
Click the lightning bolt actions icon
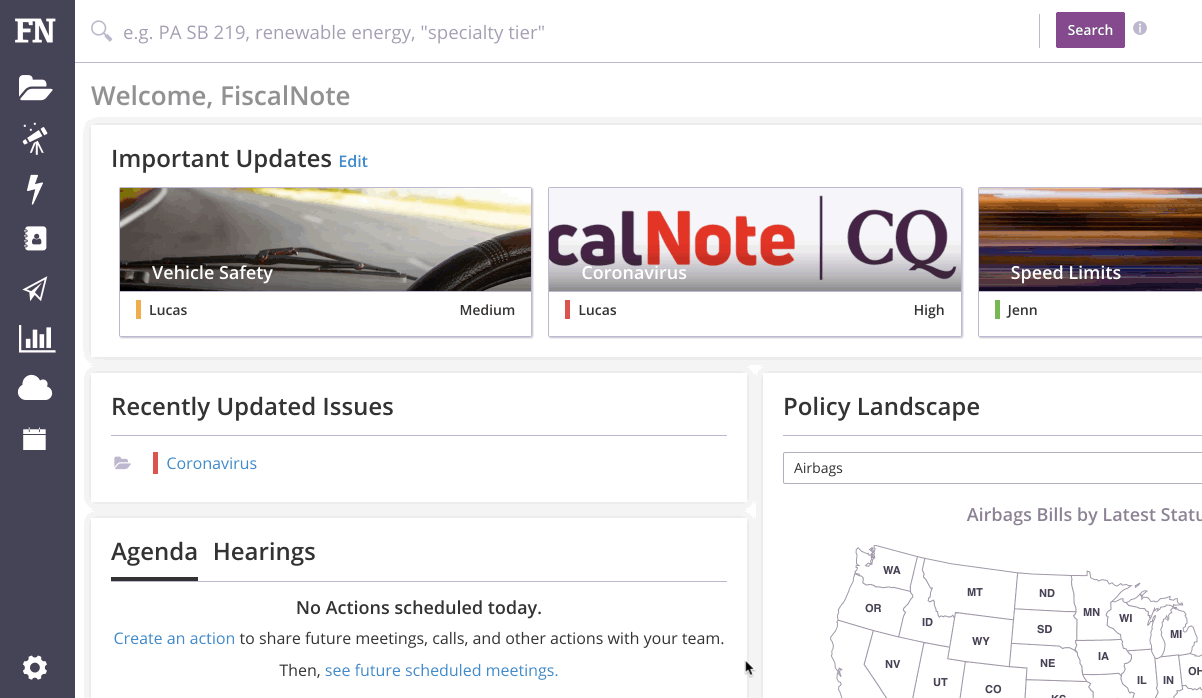[35, 189]
